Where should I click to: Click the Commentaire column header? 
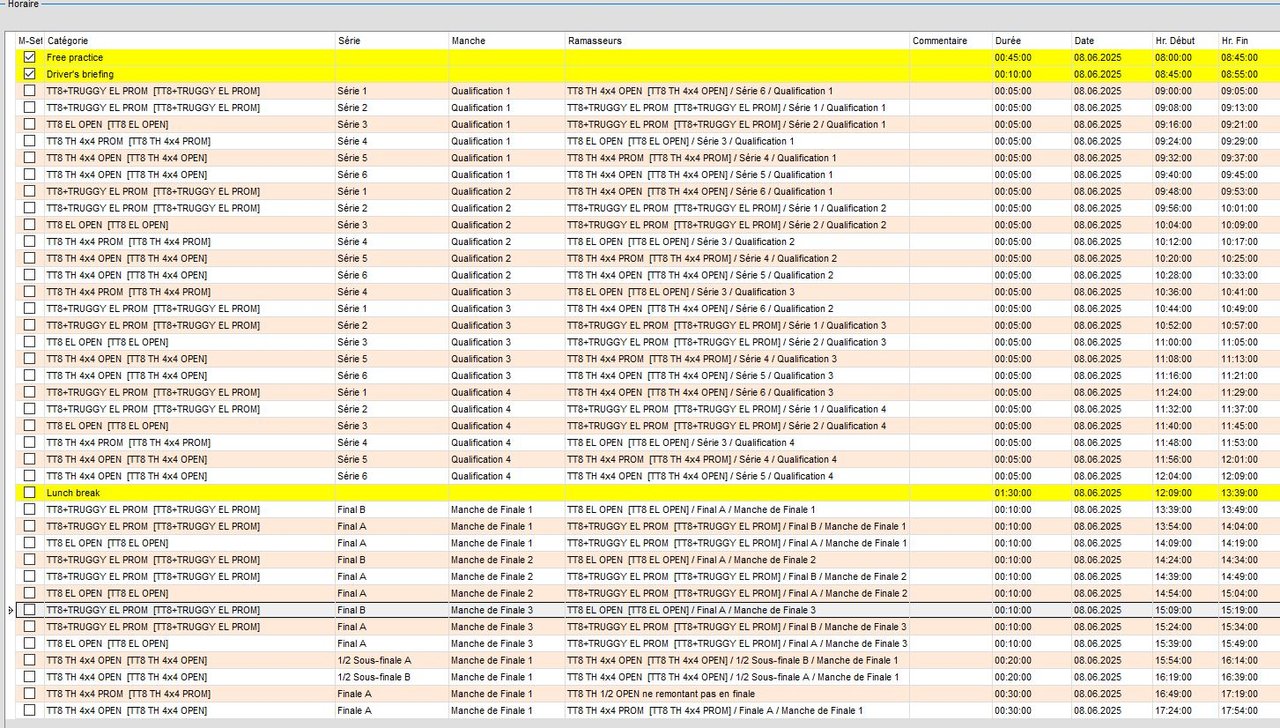[x=951, y=41]
